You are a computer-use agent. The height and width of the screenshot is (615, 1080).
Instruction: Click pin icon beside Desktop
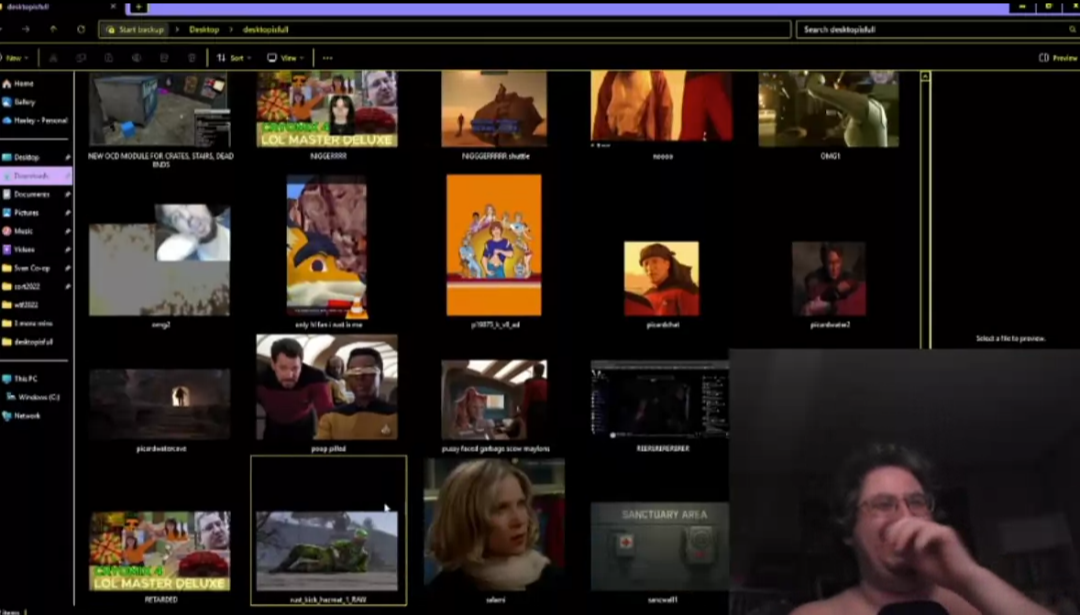[x=68, y=157]
